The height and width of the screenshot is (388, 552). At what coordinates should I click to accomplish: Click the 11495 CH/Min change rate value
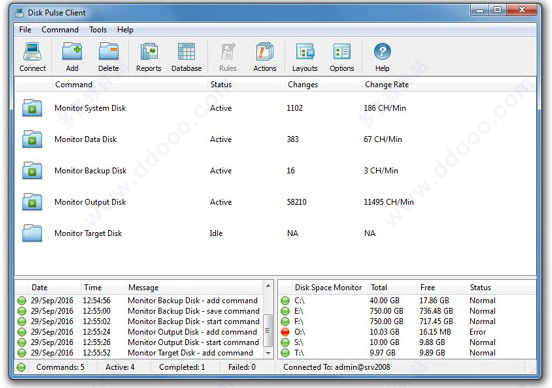389,202
